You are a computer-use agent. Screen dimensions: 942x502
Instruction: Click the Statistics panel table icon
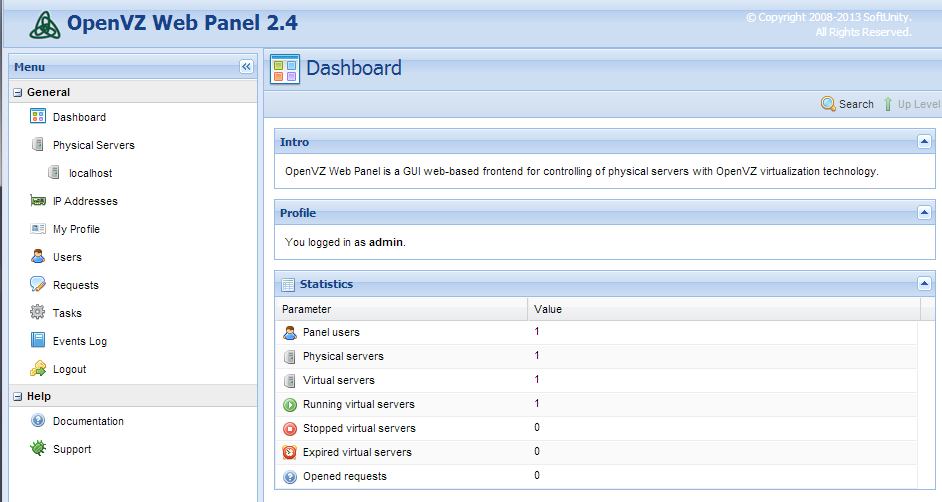click(x=288, y=285)
